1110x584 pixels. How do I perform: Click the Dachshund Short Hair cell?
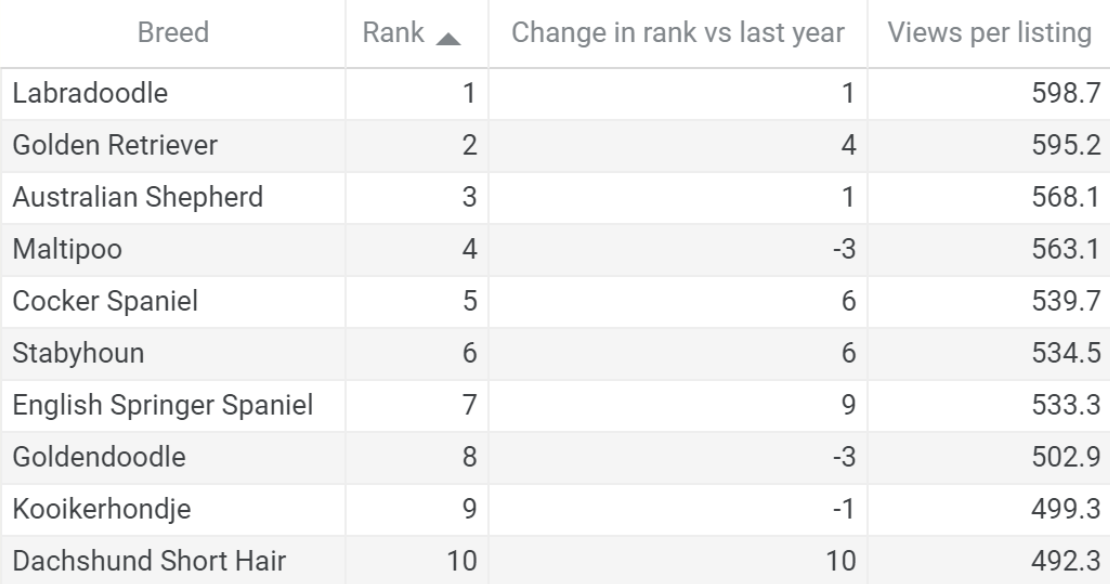173,561
